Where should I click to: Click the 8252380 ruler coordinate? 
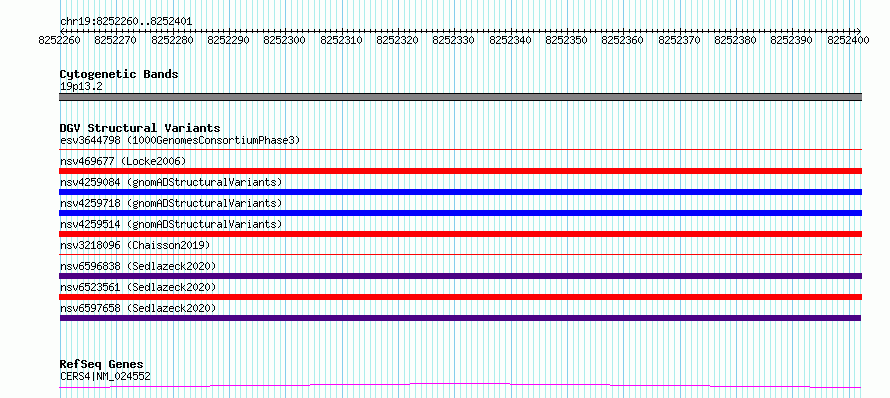click(x=735, y=40)
